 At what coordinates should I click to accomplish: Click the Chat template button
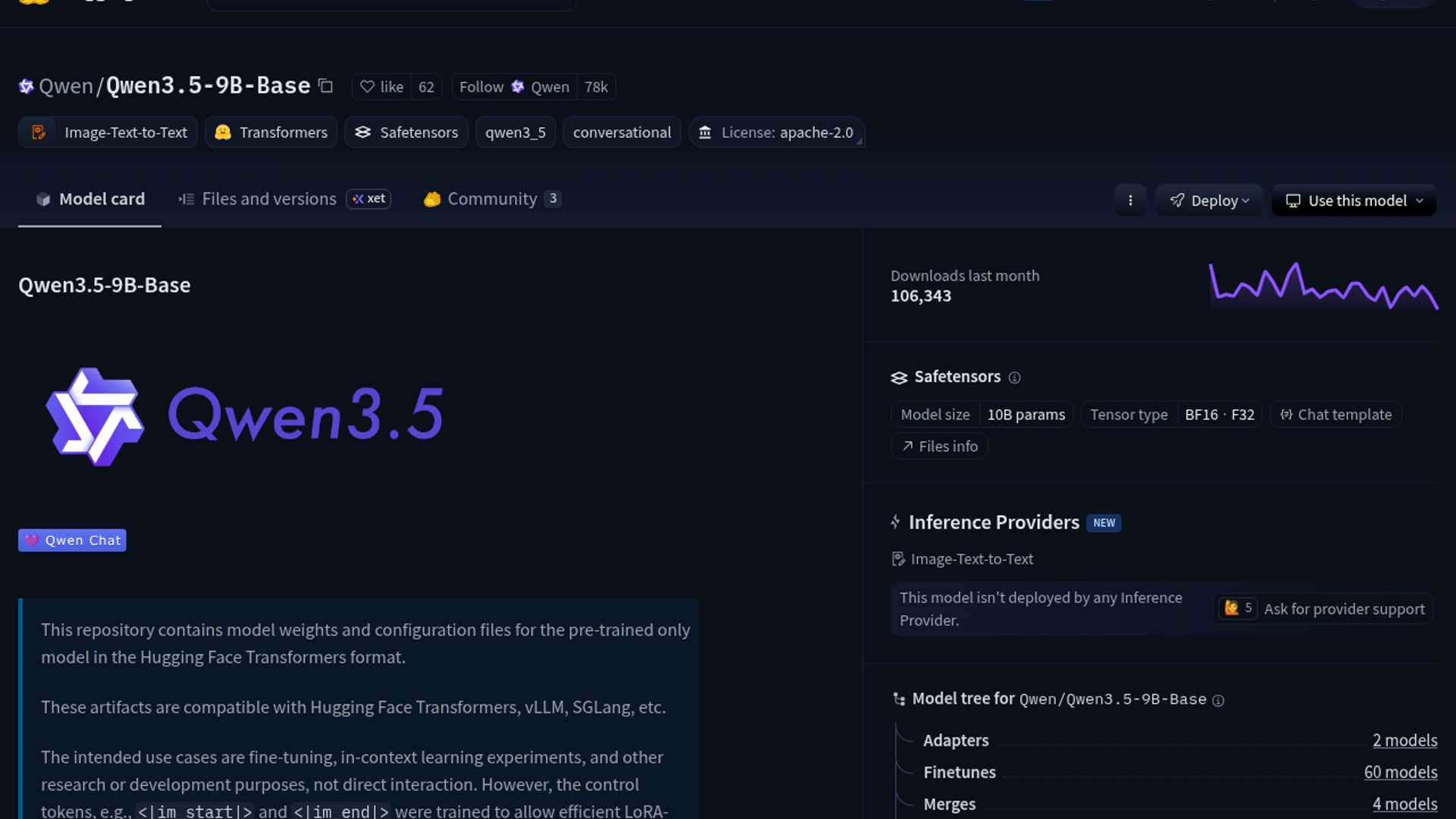[x=1335, y=415]
